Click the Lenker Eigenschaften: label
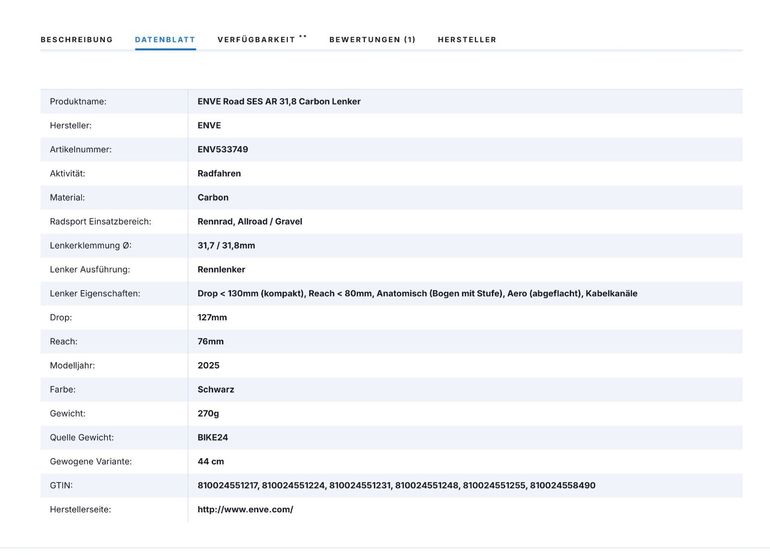770x555 pixels. [95, 294]
